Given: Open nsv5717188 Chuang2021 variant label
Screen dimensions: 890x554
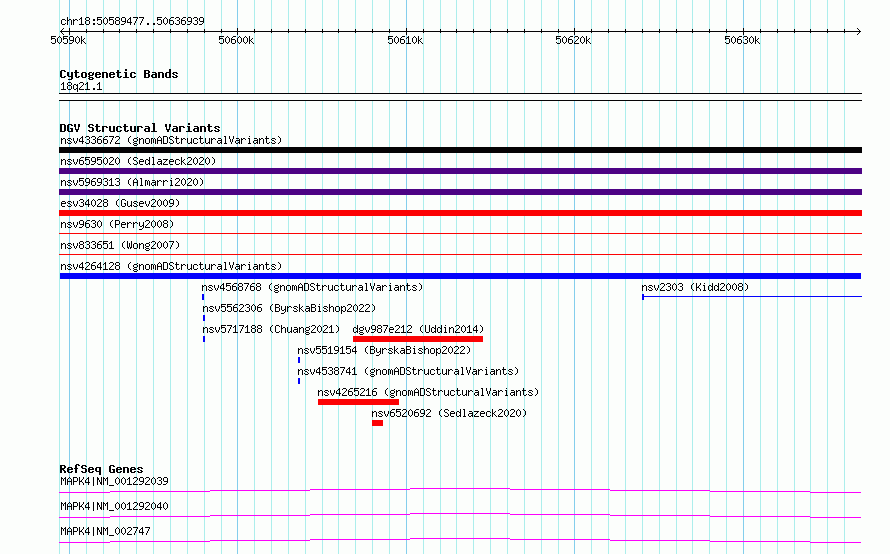Looking at the screenshot, I should 271,329.
